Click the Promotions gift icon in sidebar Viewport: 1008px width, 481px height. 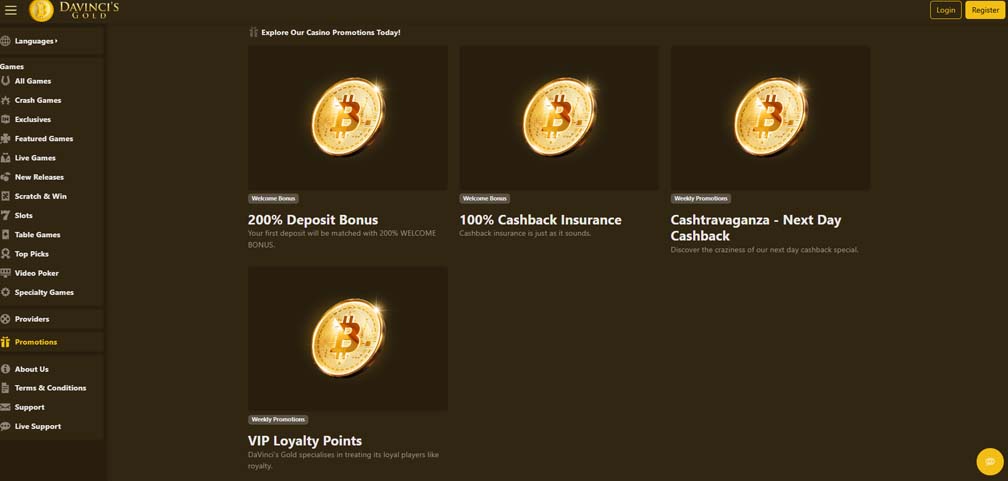(x=6, y=342)
